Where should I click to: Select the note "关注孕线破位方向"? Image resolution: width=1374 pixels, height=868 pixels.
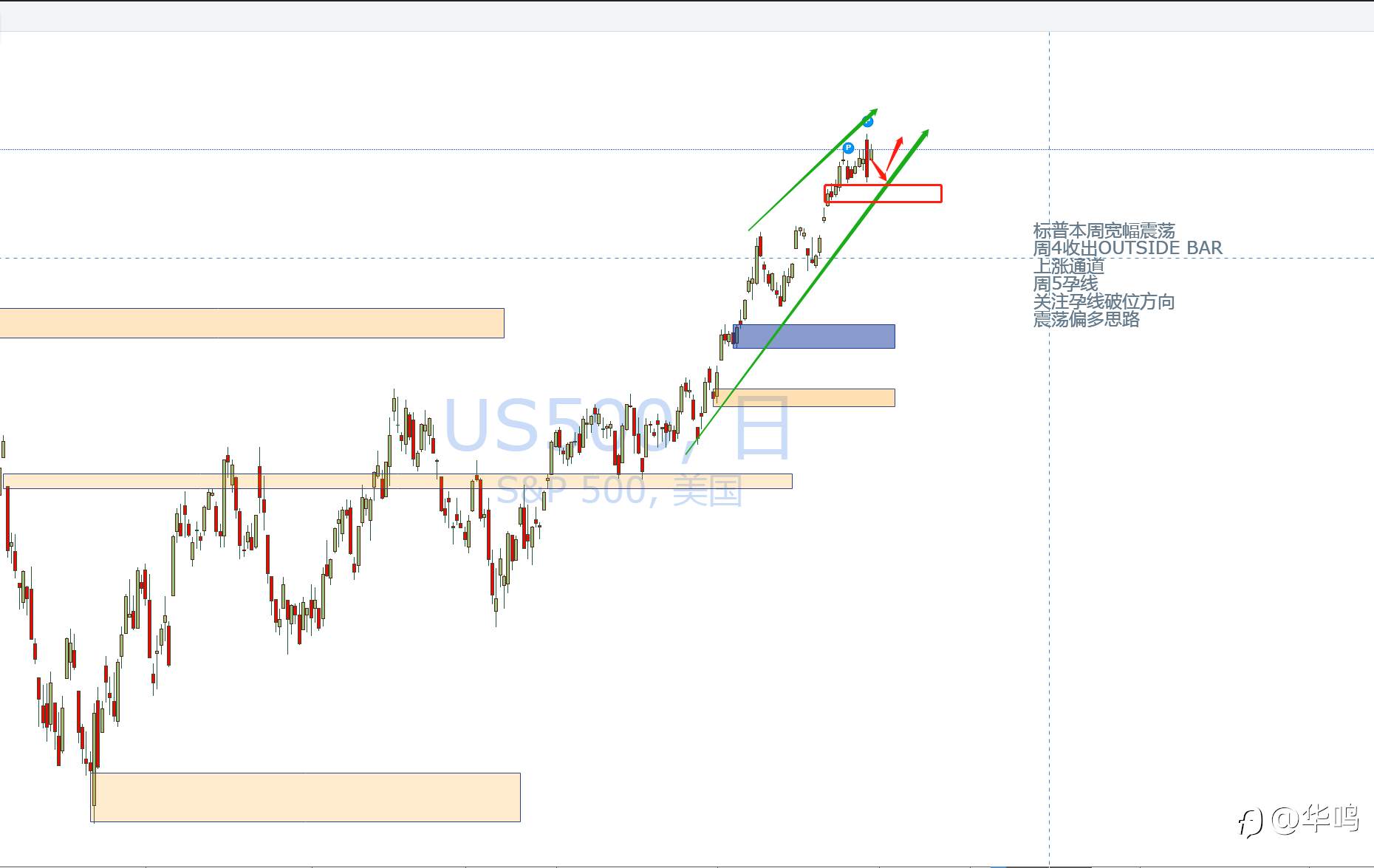pyautogui.click(x=1104, y=301)
